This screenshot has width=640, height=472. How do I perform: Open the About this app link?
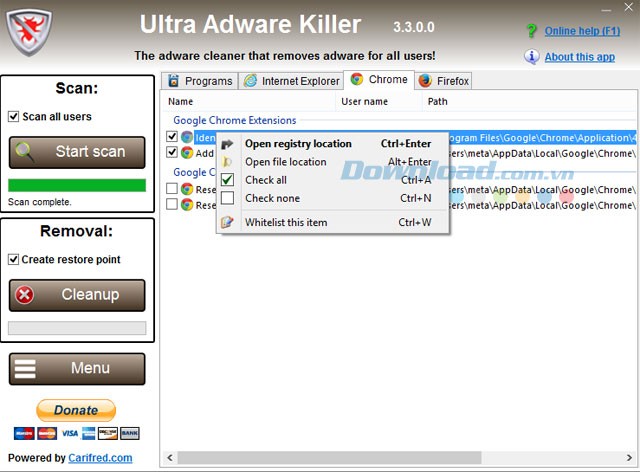click(x=580, y=57)
